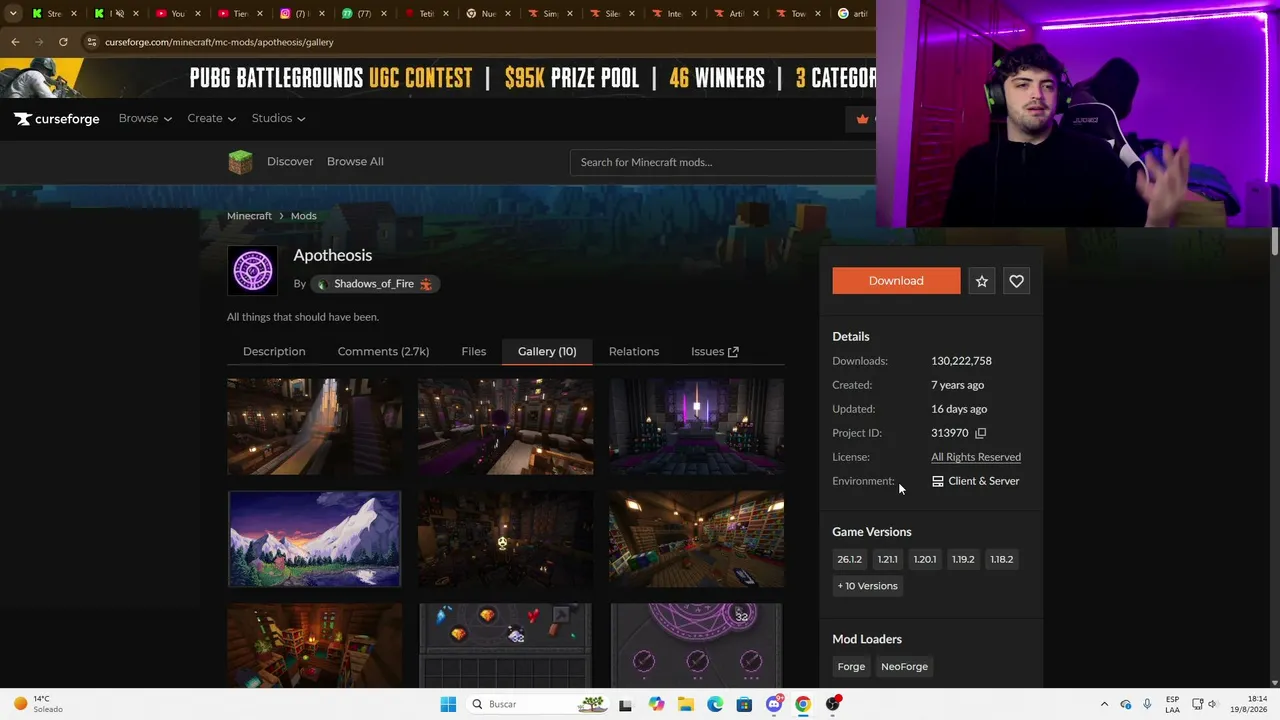The width and height of the screenshot is (1280, 720).
Task: Click the Browse All link
Action: pos(355,162)
